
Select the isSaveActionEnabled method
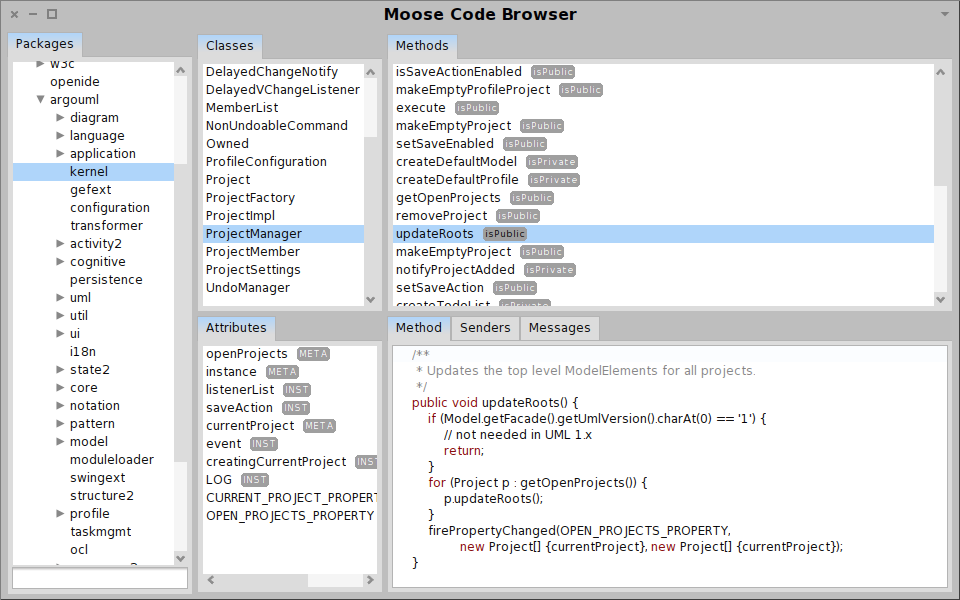[459, 72]
